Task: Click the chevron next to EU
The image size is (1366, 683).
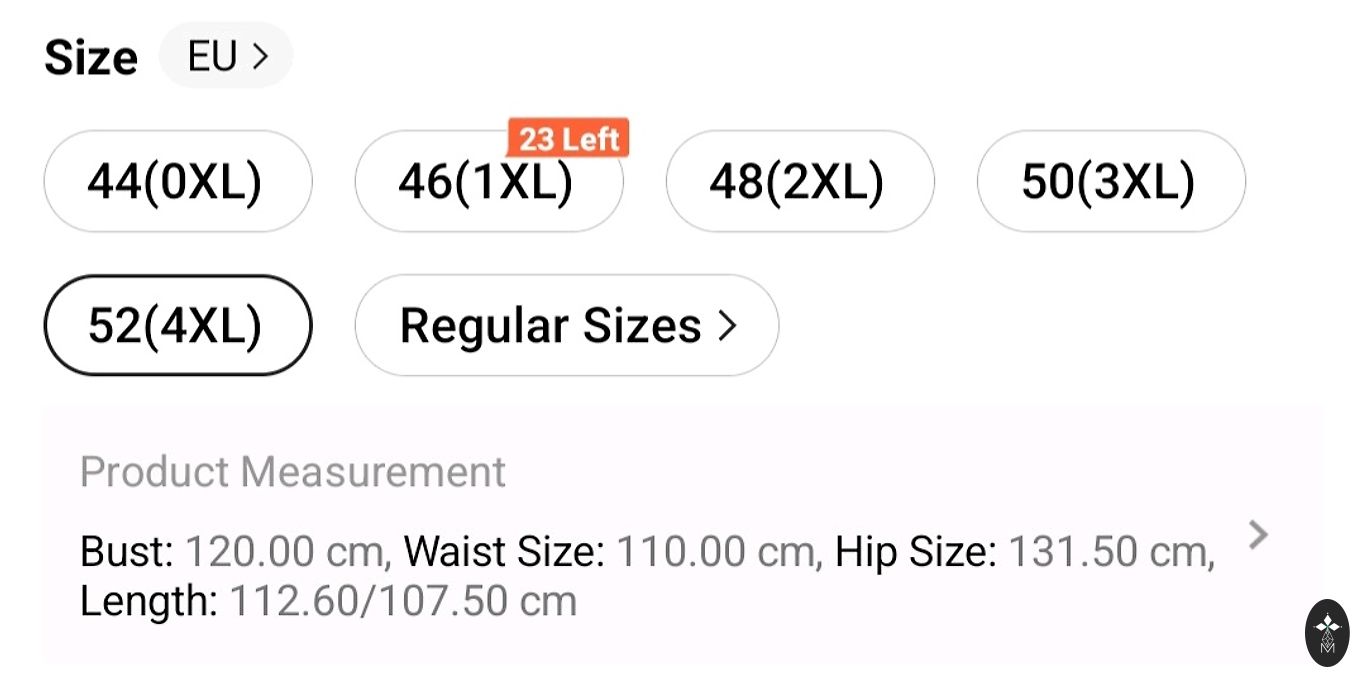Action: (261, 57)
